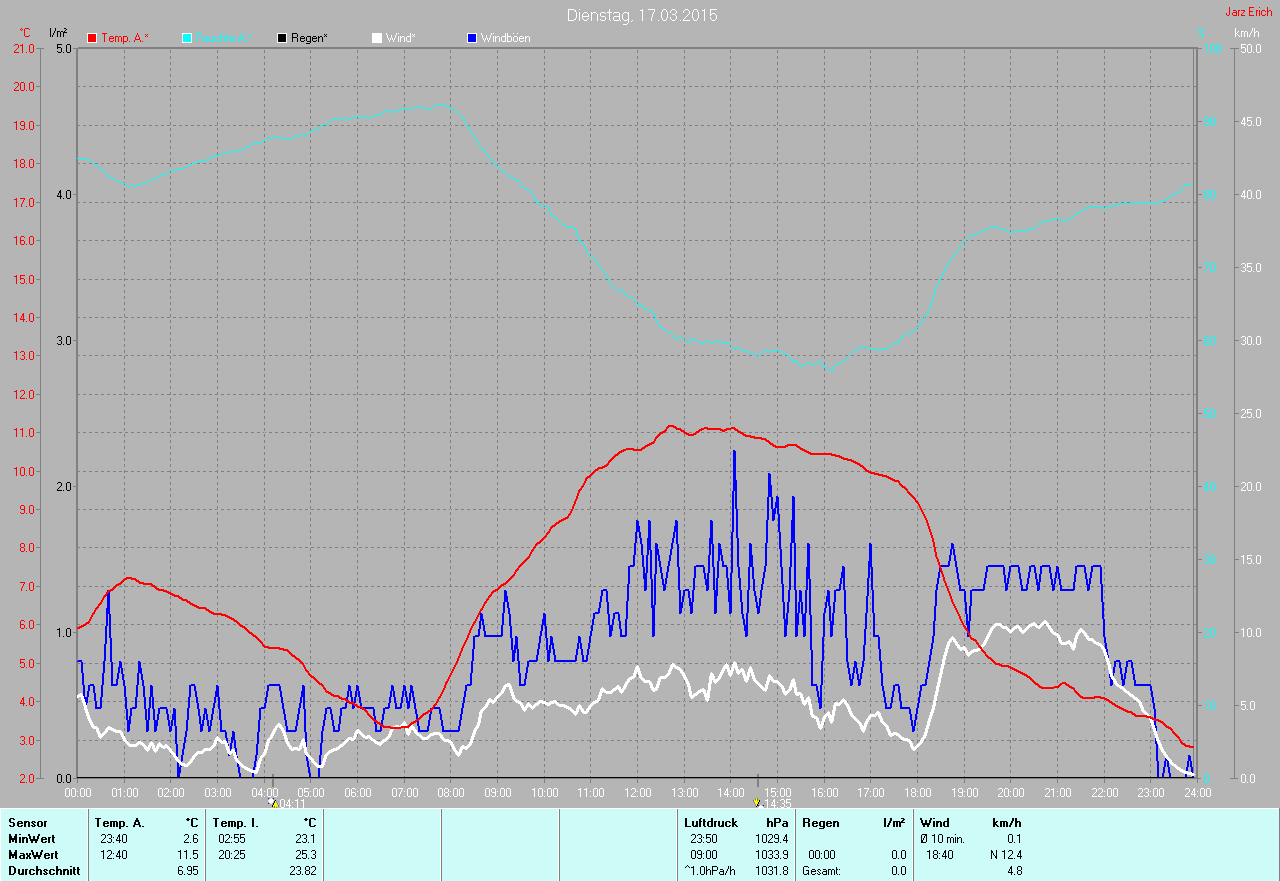Viewport: 1280px width, 881px height.
Task: Click the white Wind legend swatch
Action: coord(376,38)
